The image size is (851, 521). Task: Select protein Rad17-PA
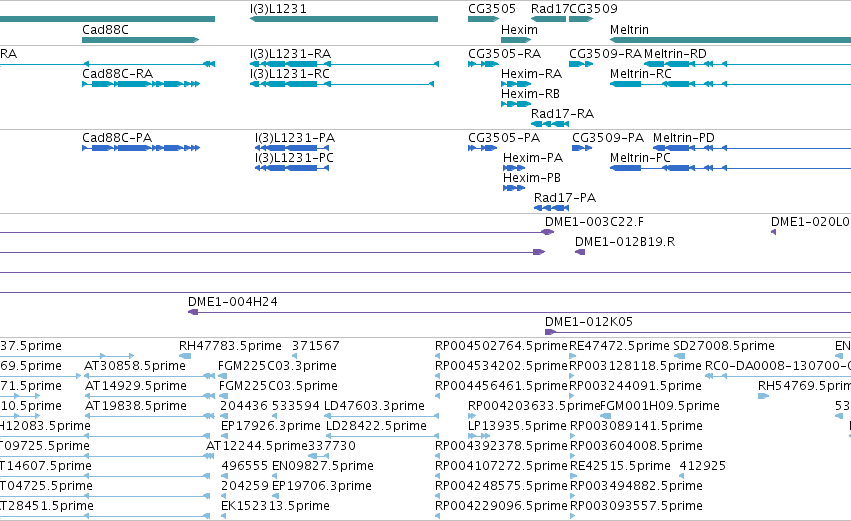551,208
